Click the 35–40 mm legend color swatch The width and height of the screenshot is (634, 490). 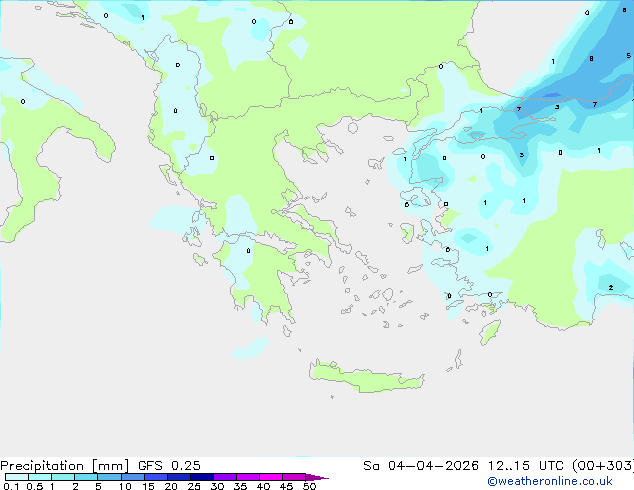(247, 477)
